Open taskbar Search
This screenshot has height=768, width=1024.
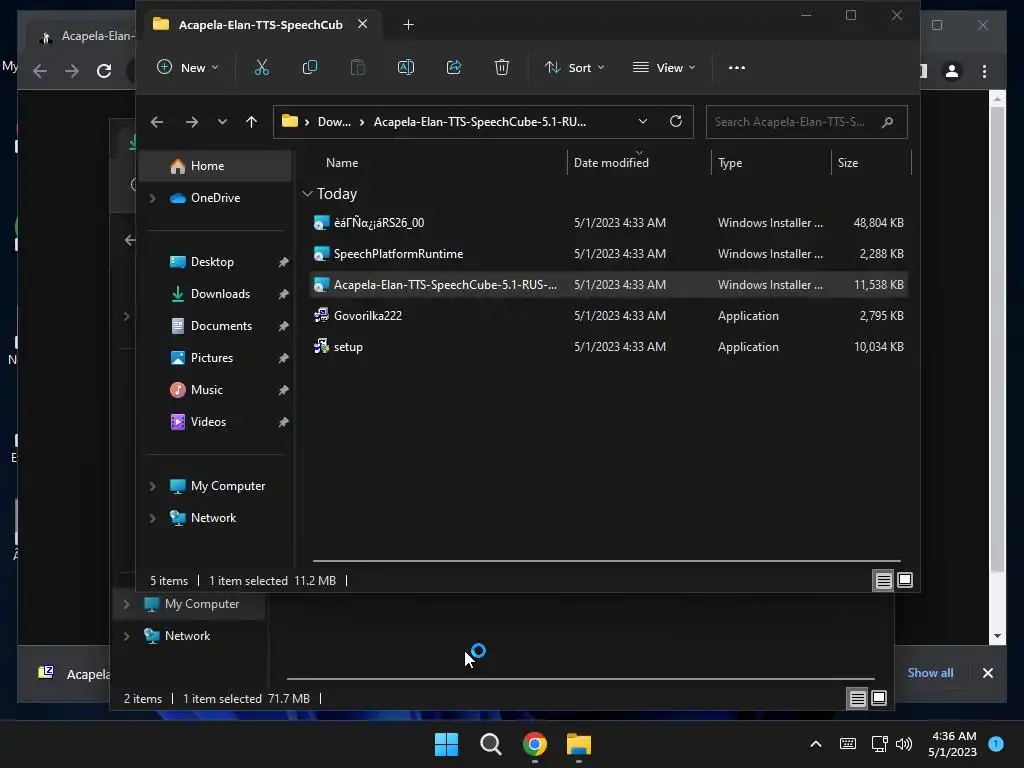(490, 744)
